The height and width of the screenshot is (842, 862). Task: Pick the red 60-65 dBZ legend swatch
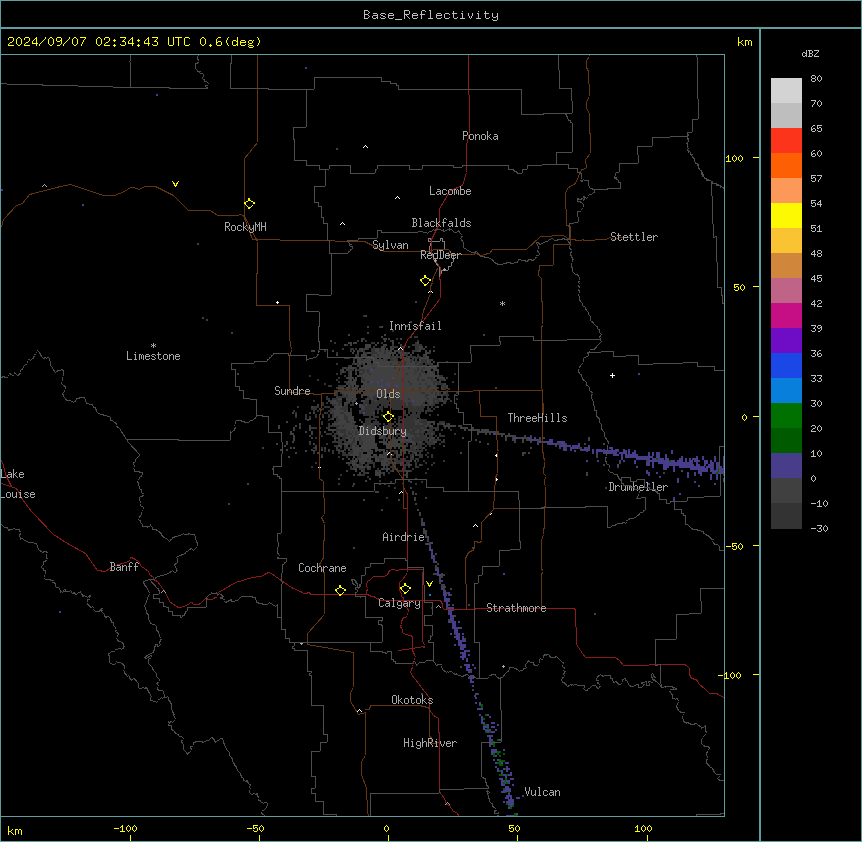coord(786,141)
